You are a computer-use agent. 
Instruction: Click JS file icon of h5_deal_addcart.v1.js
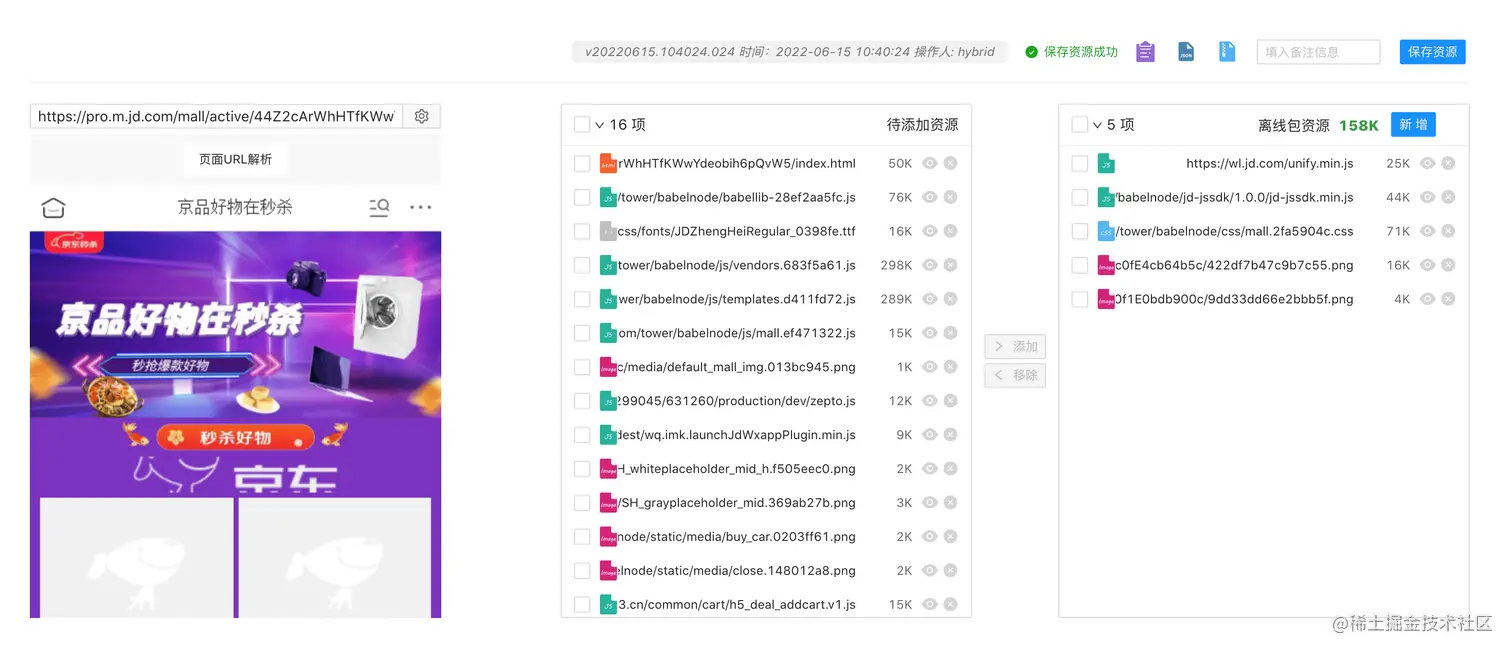pyautogui.click(x=608, y=605)
